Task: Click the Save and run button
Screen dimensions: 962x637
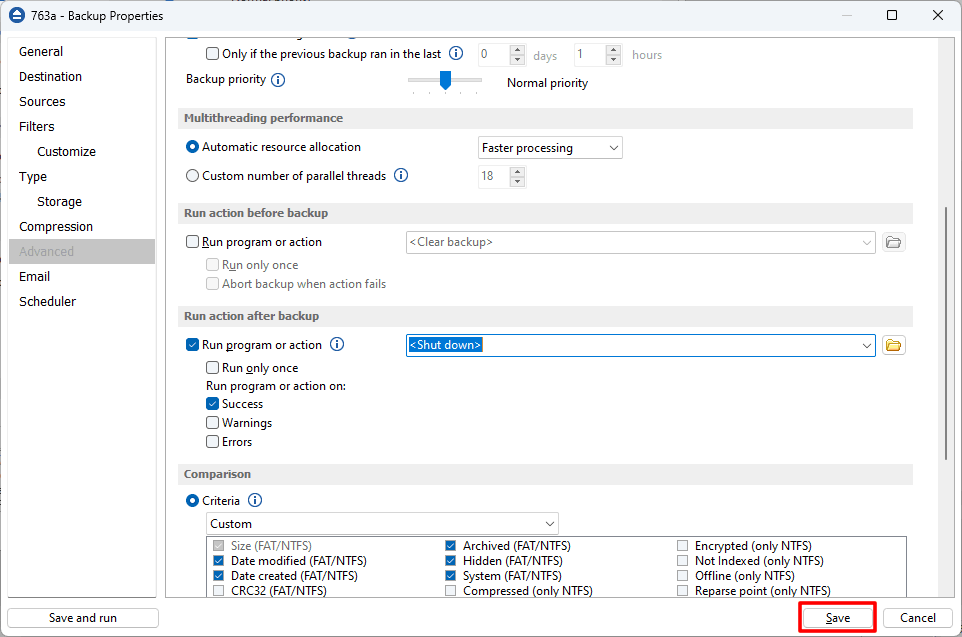Action: 82,617
